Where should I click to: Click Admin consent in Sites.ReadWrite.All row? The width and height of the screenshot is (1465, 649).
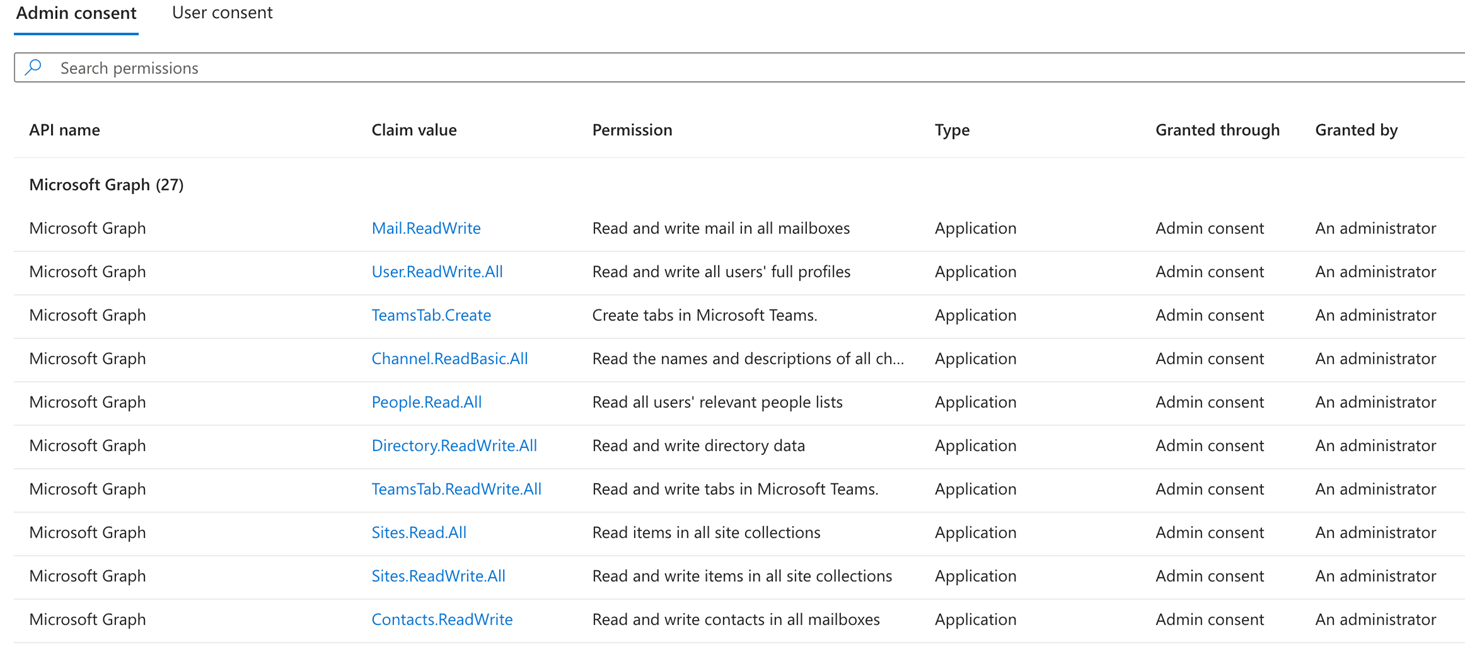1209,576
